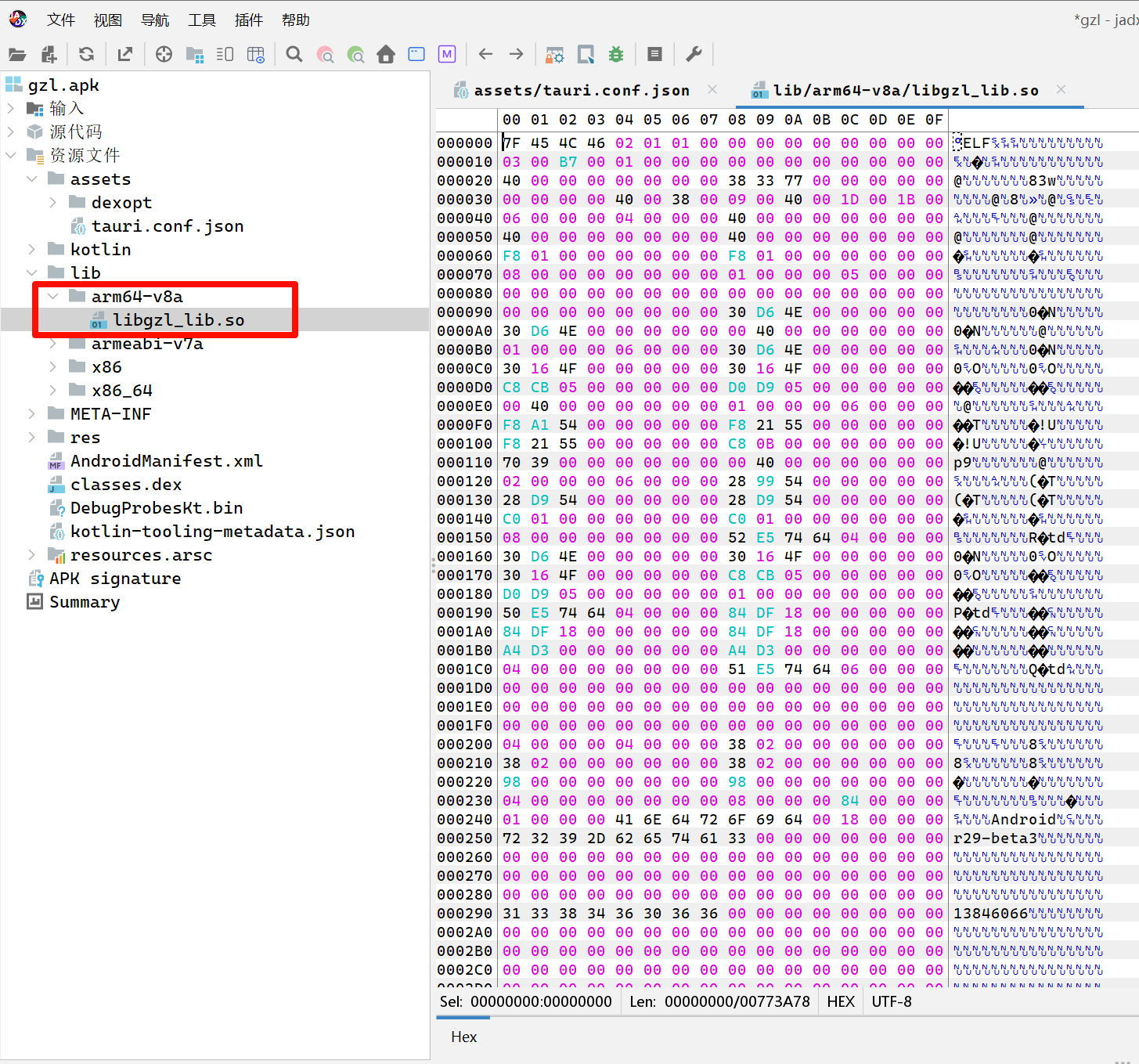Click the green bug debugger icon
The height and width of the screenshot is (1064, 1139).
pyautogui.click(x=616, y=54)
